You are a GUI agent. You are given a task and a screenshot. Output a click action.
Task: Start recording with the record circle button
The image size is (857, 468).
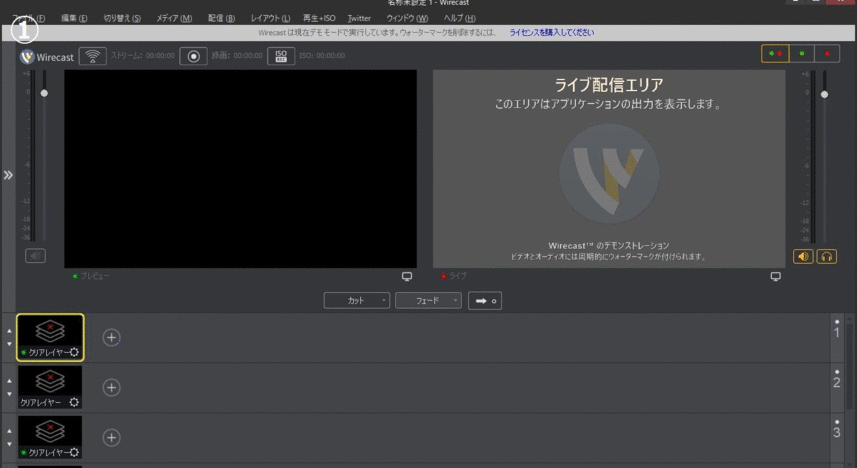pos(193,56)
